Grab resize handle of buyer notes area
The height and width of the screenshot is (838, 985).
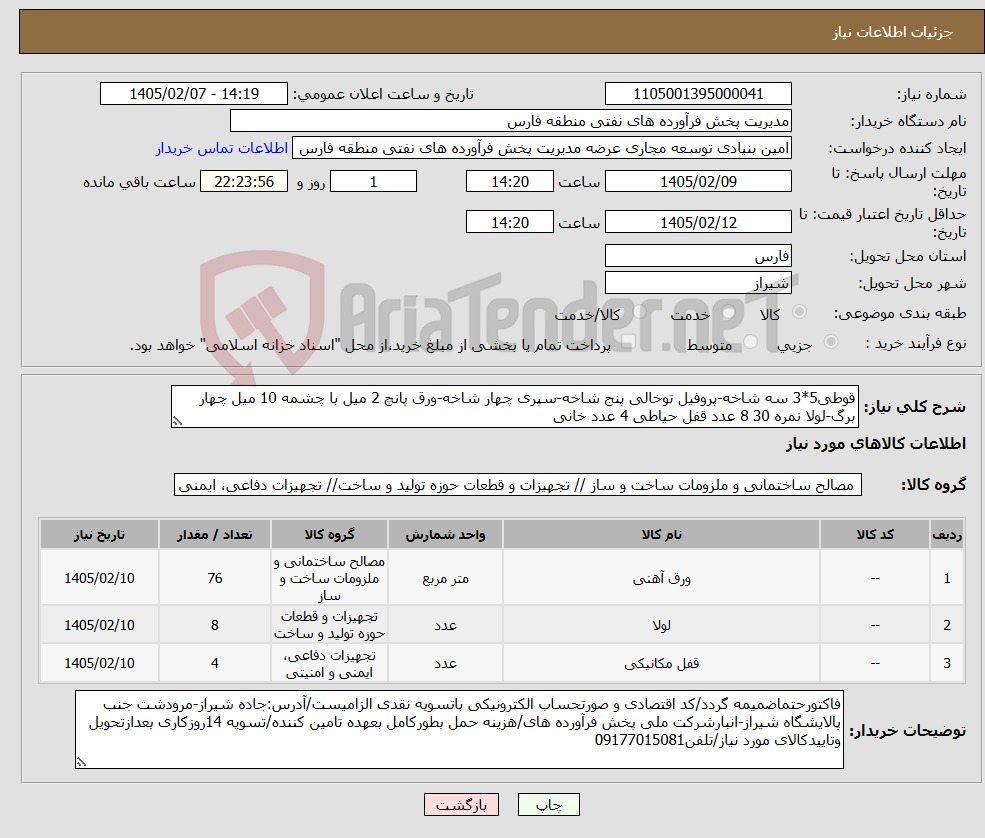tap(81, 762)
